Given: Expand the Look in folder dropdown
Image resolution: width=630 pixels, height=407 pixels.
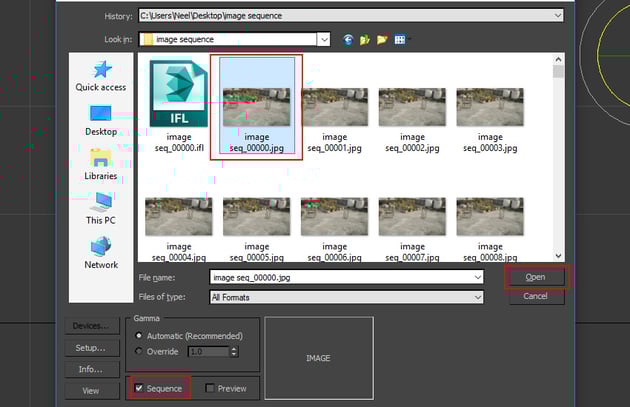Looking at the screenshot, I should 324,39.
